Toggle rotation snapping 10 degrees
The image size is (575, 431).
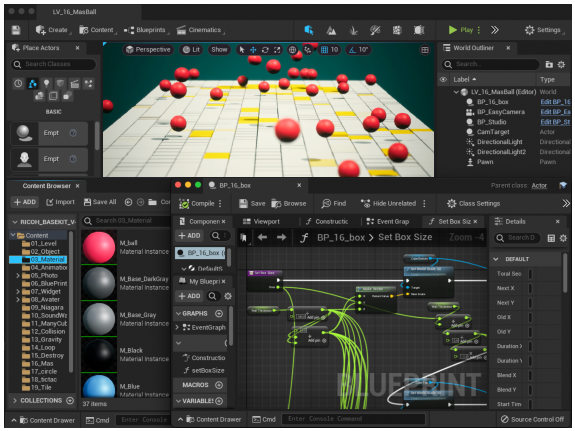359,50
